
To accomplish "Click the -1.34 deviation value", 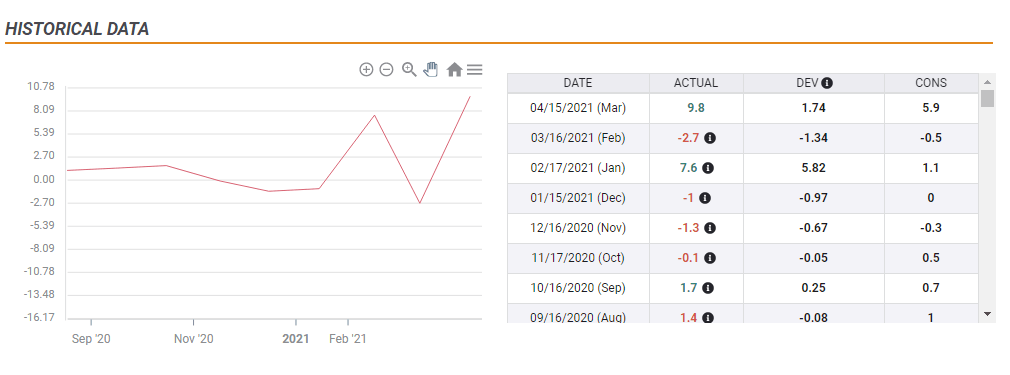I will pos(814,138).
